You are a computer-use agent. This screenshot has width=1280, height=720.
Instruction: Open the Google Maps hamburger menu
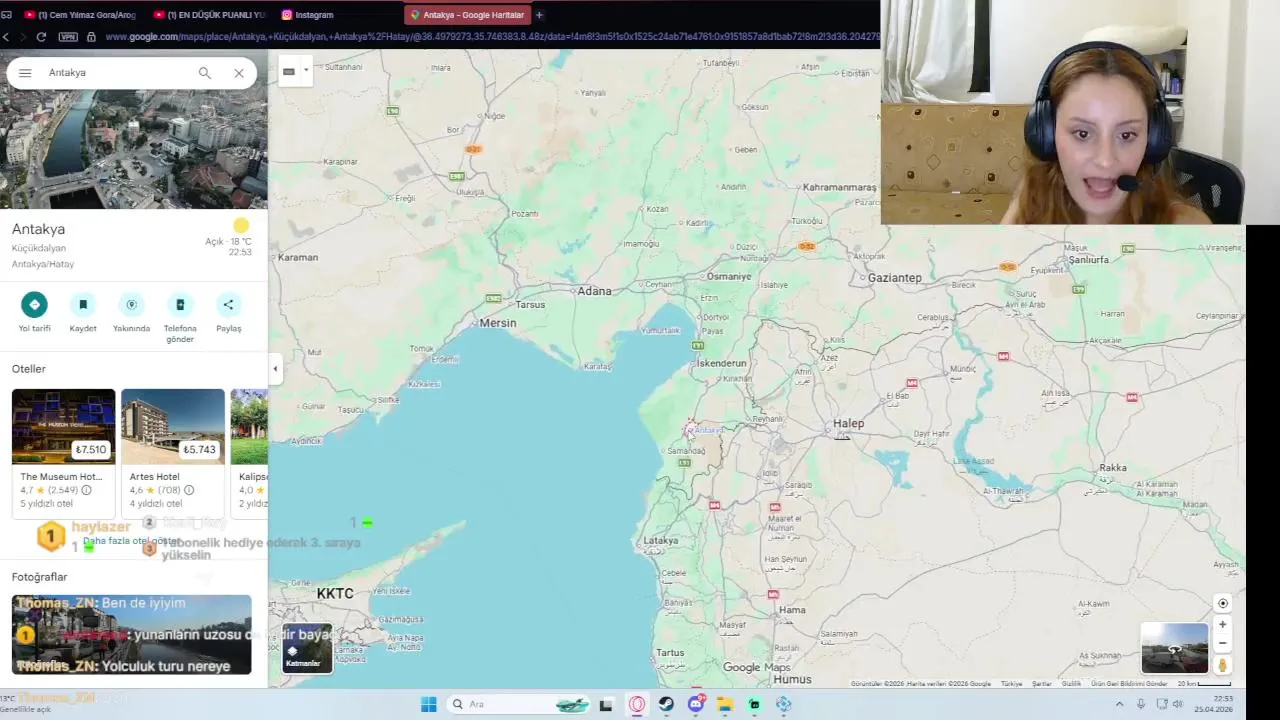click(x=25, y=73)
